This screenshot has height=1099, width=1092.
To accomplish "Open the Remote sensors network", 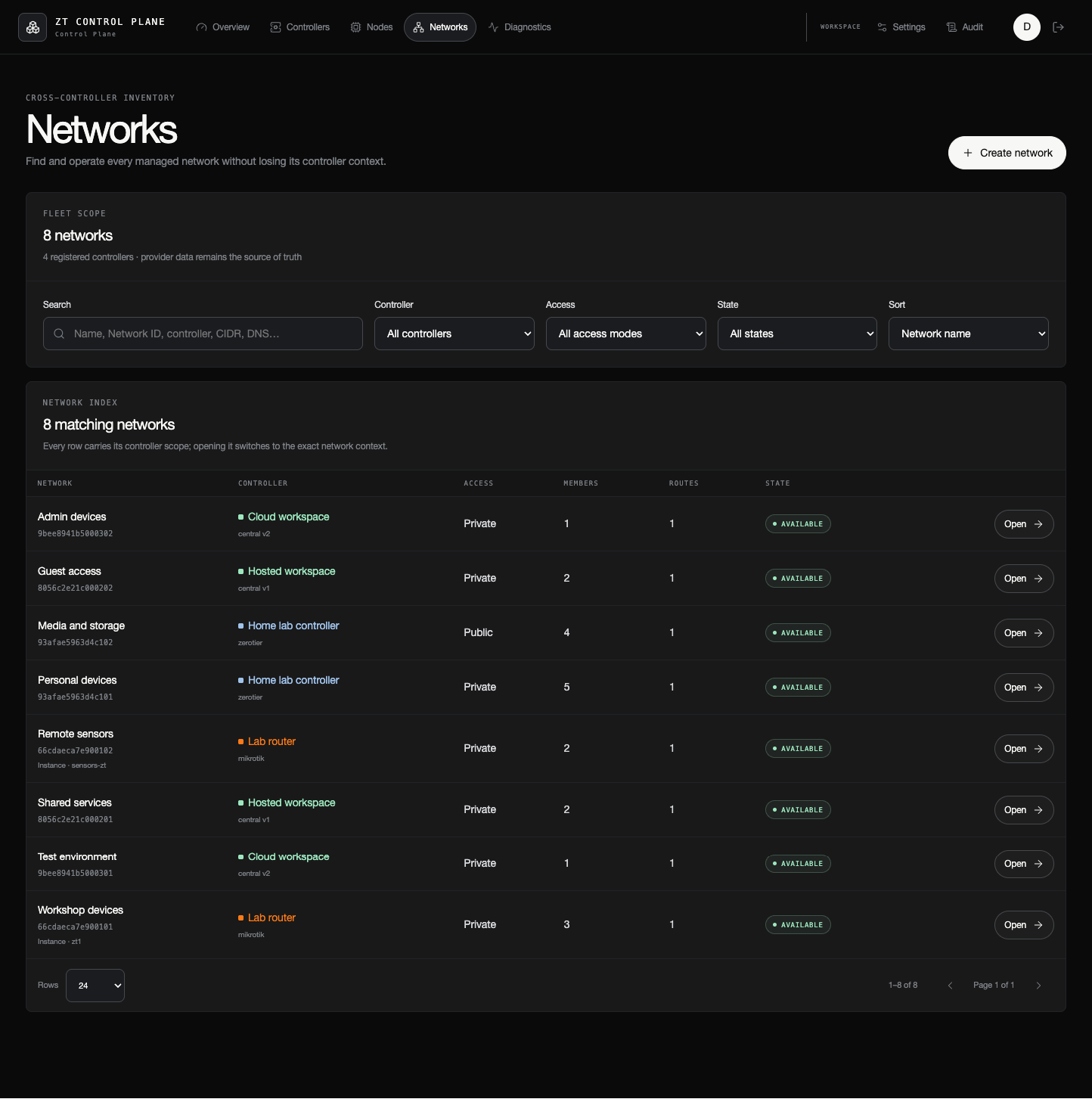I will (1024, 749).
